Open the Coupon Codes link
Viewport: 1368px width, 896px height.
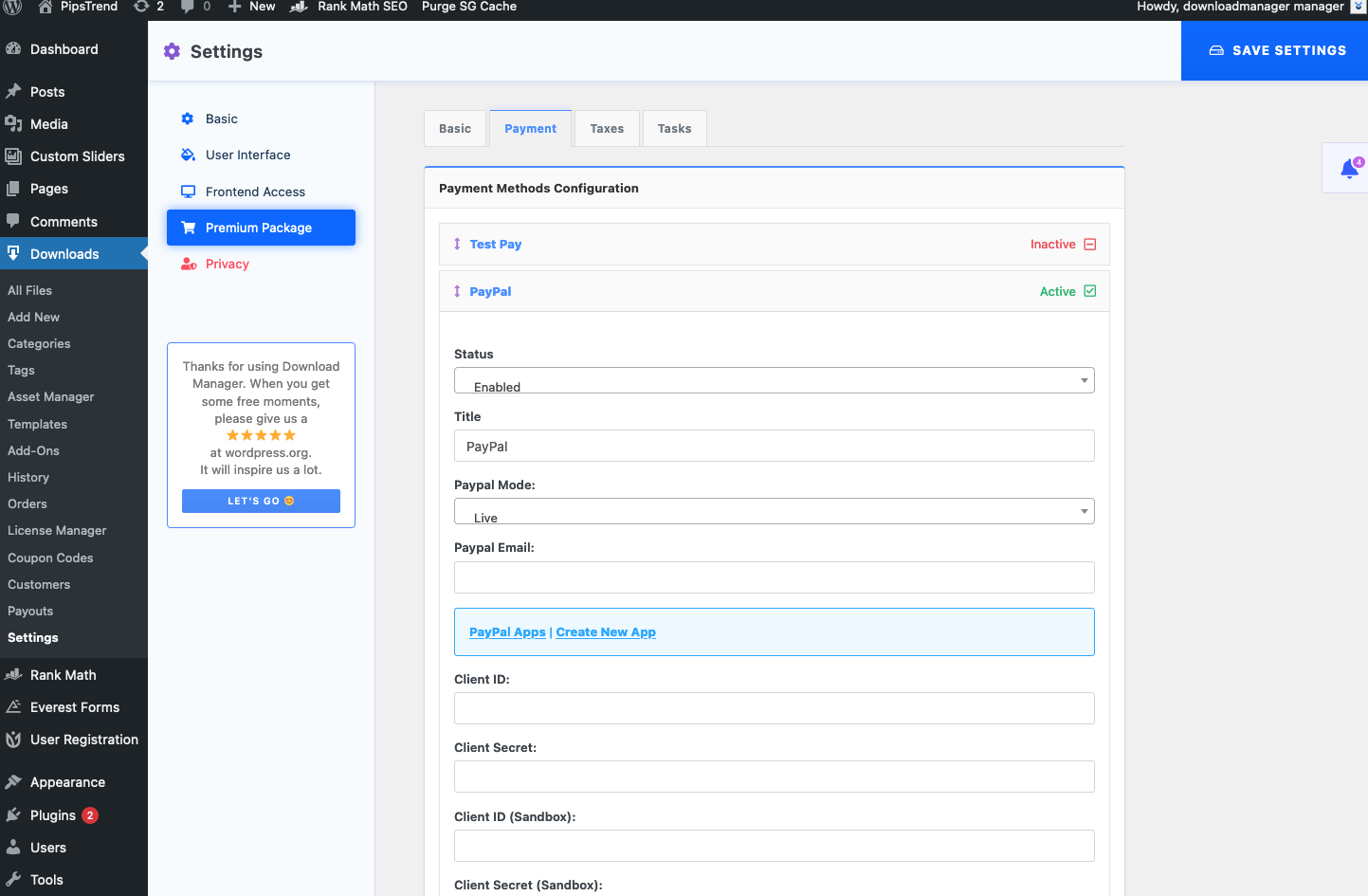tap(50, 558)
